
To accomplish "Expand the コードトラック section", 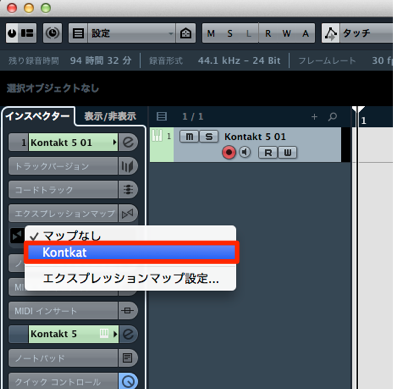I will click(x=63, y=190).
